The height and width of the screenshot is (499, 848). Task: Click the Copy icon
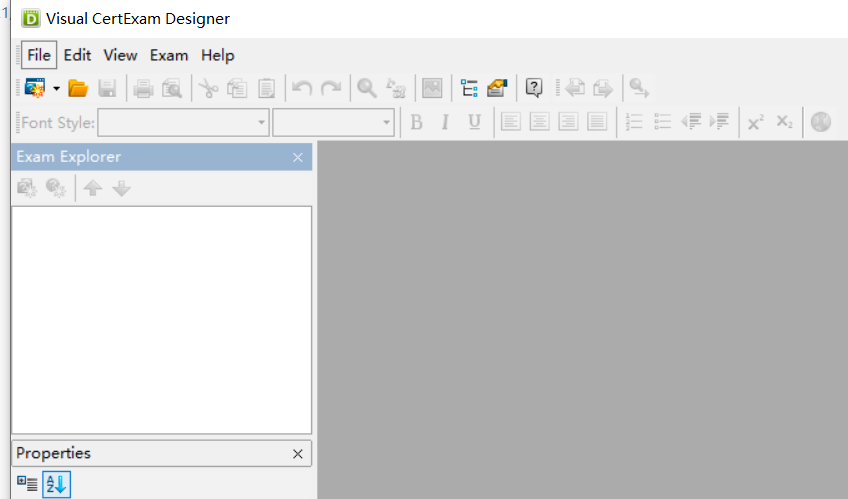pyautogui.click(x=237, y=88)
